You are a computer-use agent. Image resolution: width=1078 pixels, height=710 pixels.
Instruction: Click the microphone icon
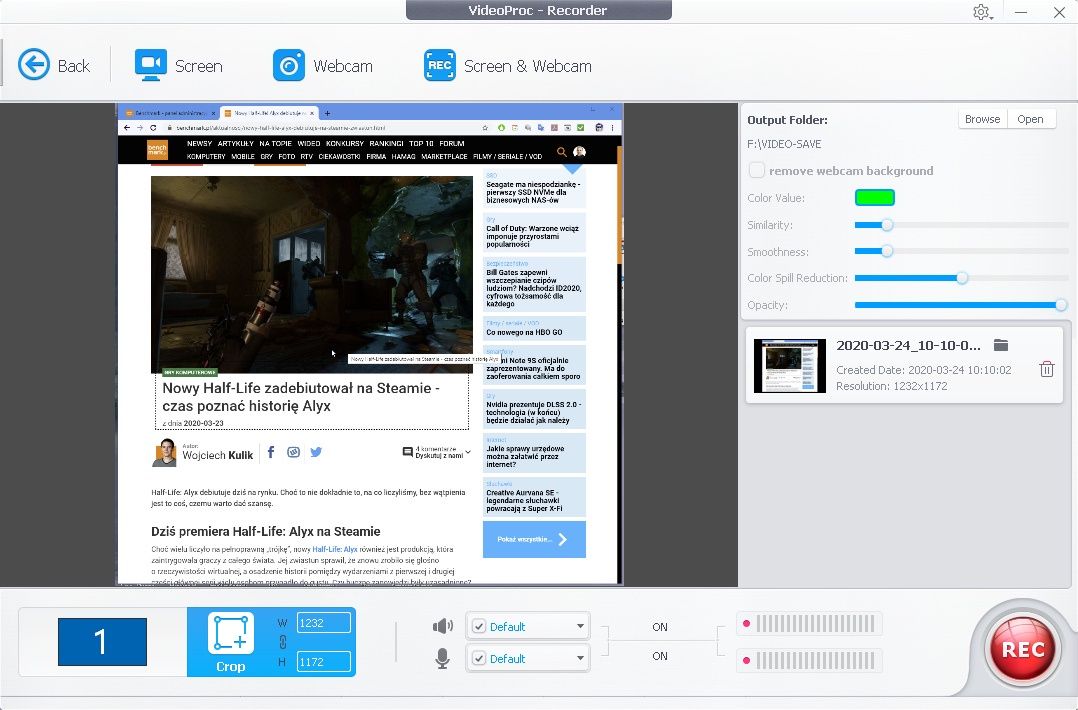[443, 658]
